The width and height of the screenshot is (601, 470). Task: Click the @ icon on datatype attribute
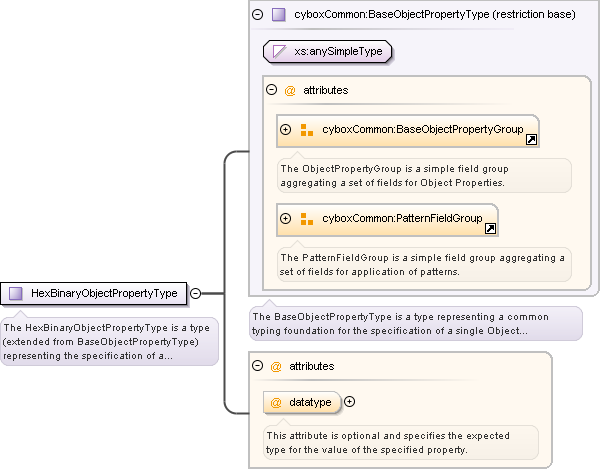[276, 402]
